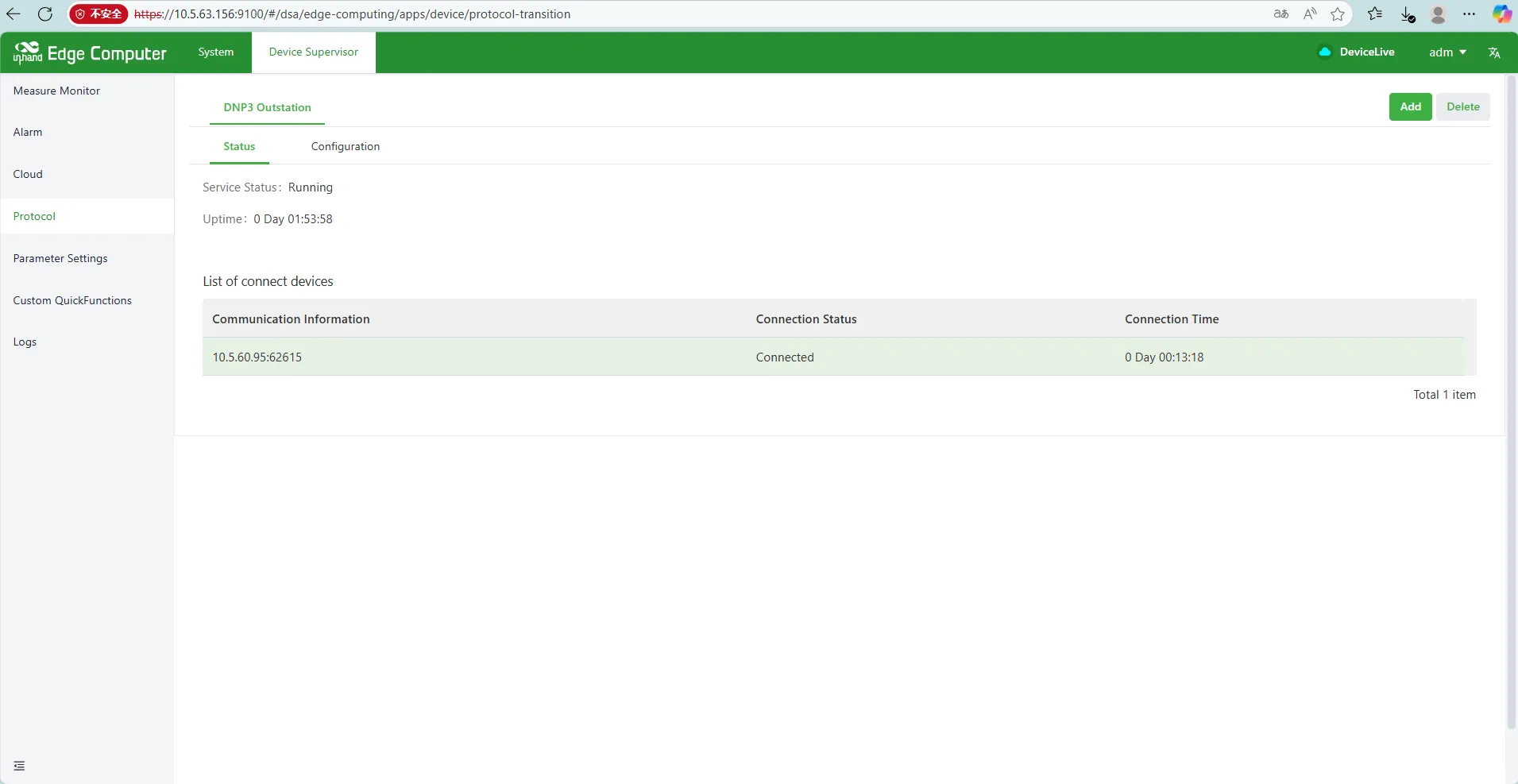Click the Total 1 item text
The height and width of the screenshot is (784, 1518).
coord(1444,395)
